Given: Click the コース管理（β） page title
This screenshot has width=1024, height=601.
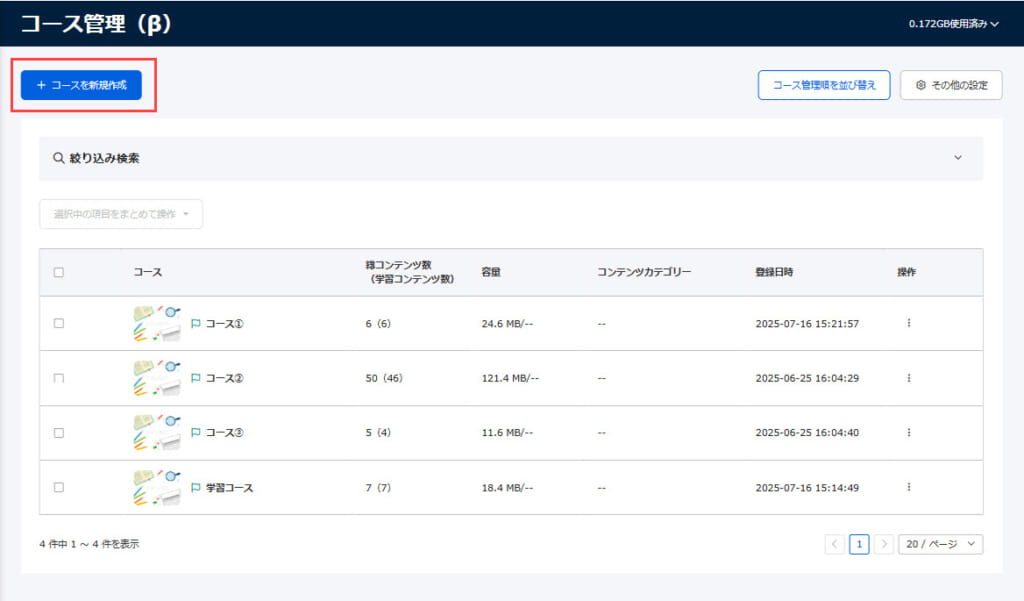Looking at the screenshot, I should [x=96, y=24].
